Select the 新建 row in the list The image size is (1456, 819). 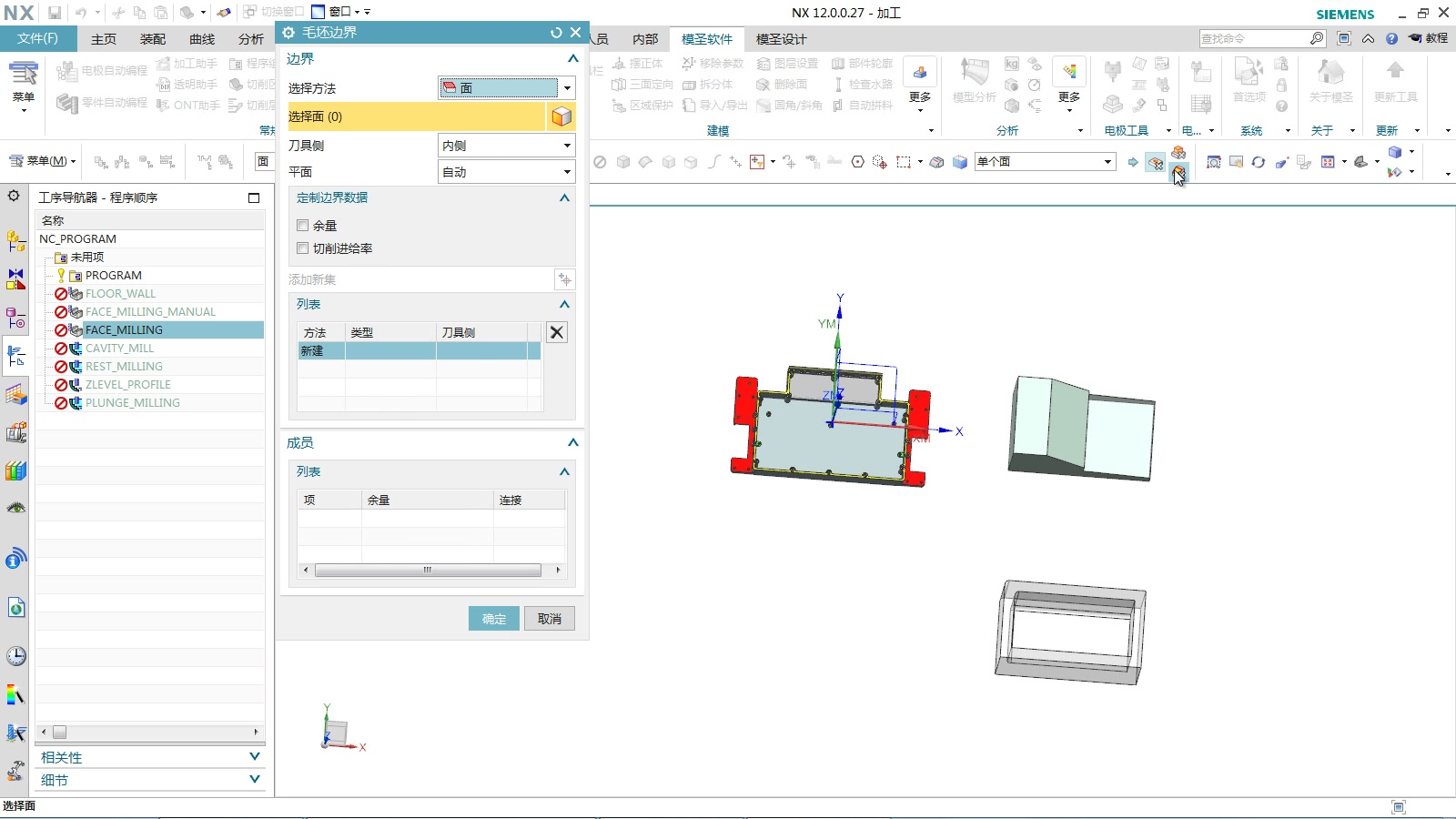point(420,351)
